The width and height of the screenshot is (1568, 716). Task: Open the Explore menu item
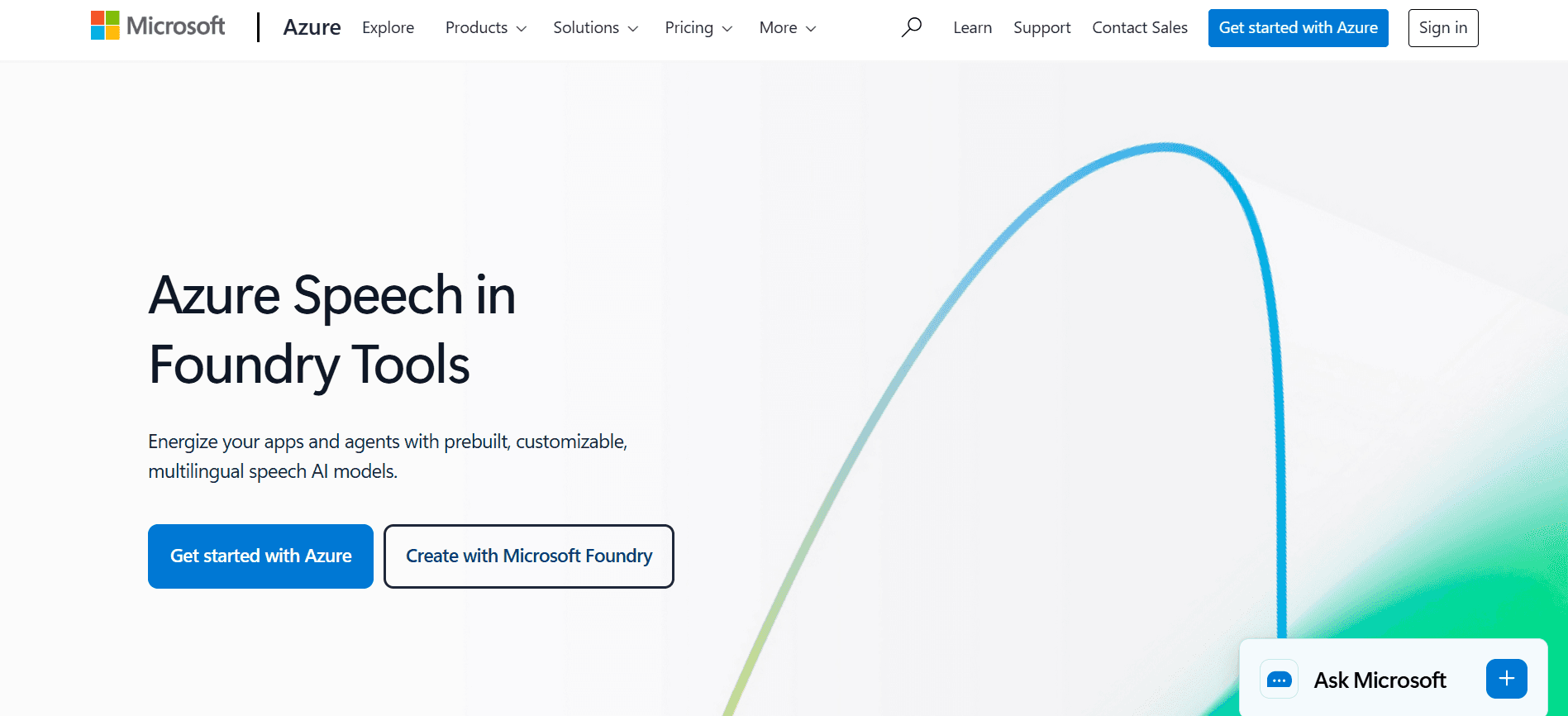tap(388, 27)
